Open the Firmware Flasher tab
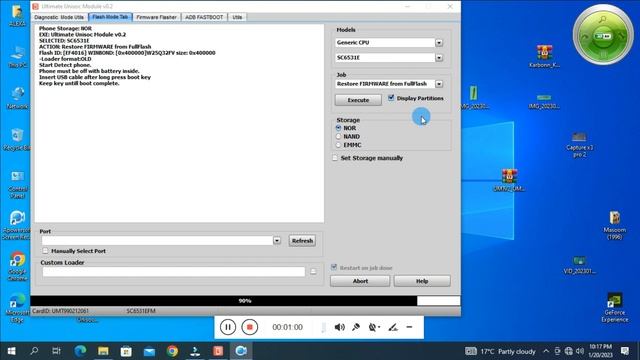The height and width of the screenshot is (360, 640). point(156,17)
